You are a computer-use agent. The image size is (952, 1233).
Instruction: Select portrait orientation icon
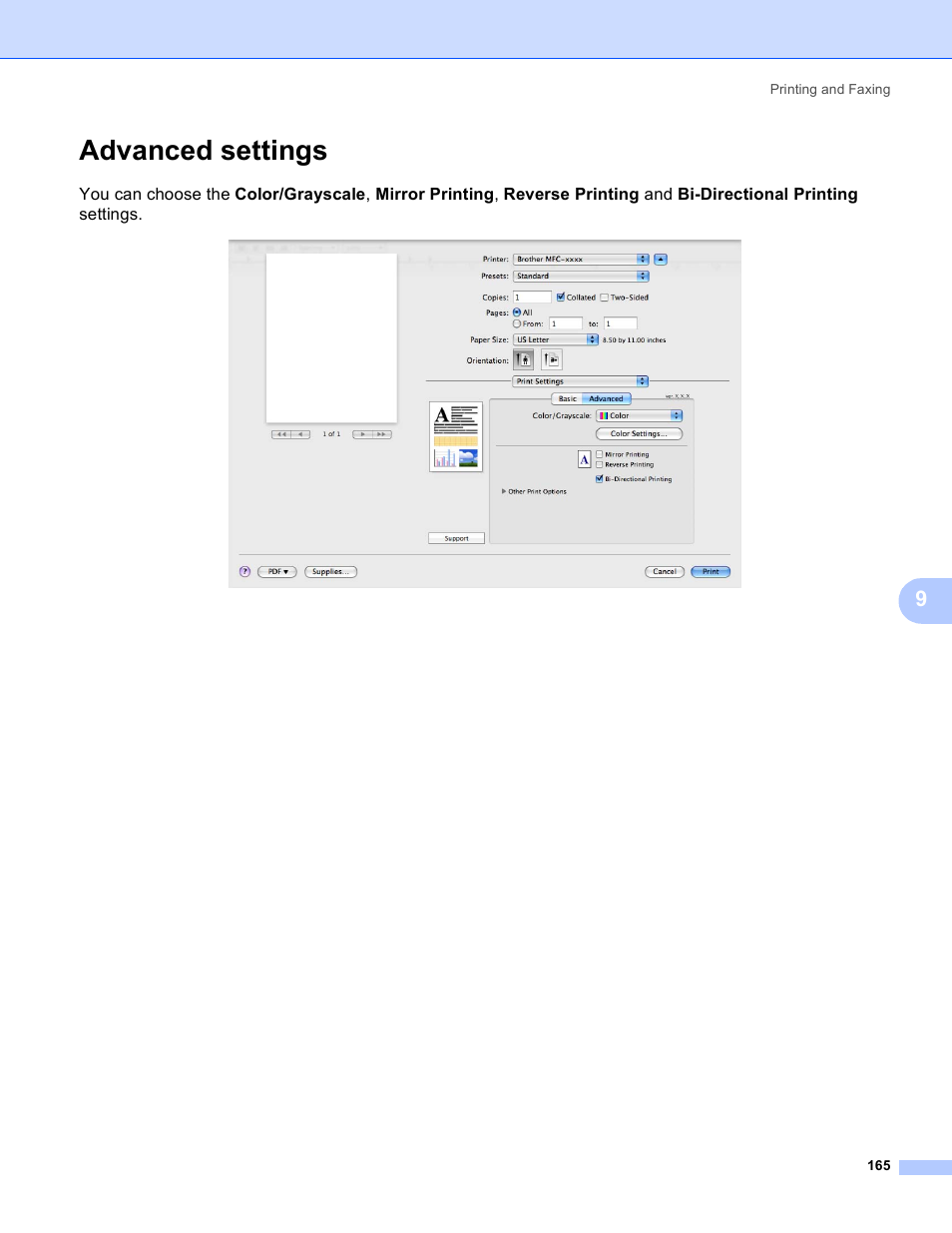click(x=524, y=359)
